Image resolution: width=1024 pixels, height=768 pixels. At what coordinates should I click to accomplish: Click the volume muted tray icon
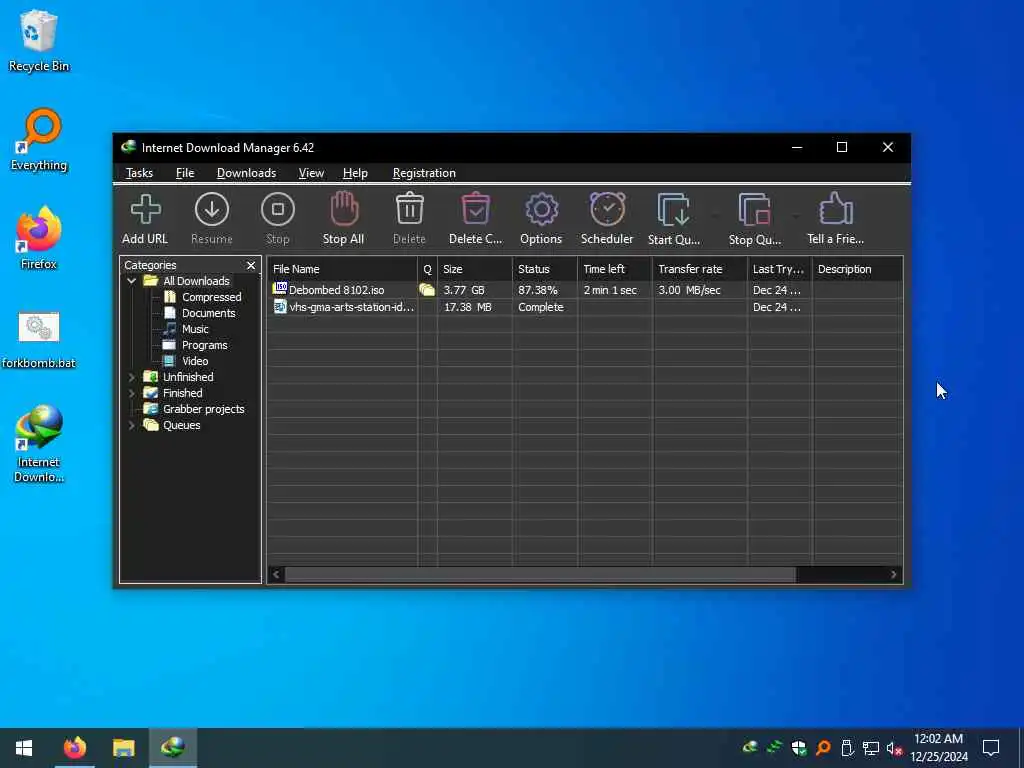pyautogui.click(x=895, y=748)
